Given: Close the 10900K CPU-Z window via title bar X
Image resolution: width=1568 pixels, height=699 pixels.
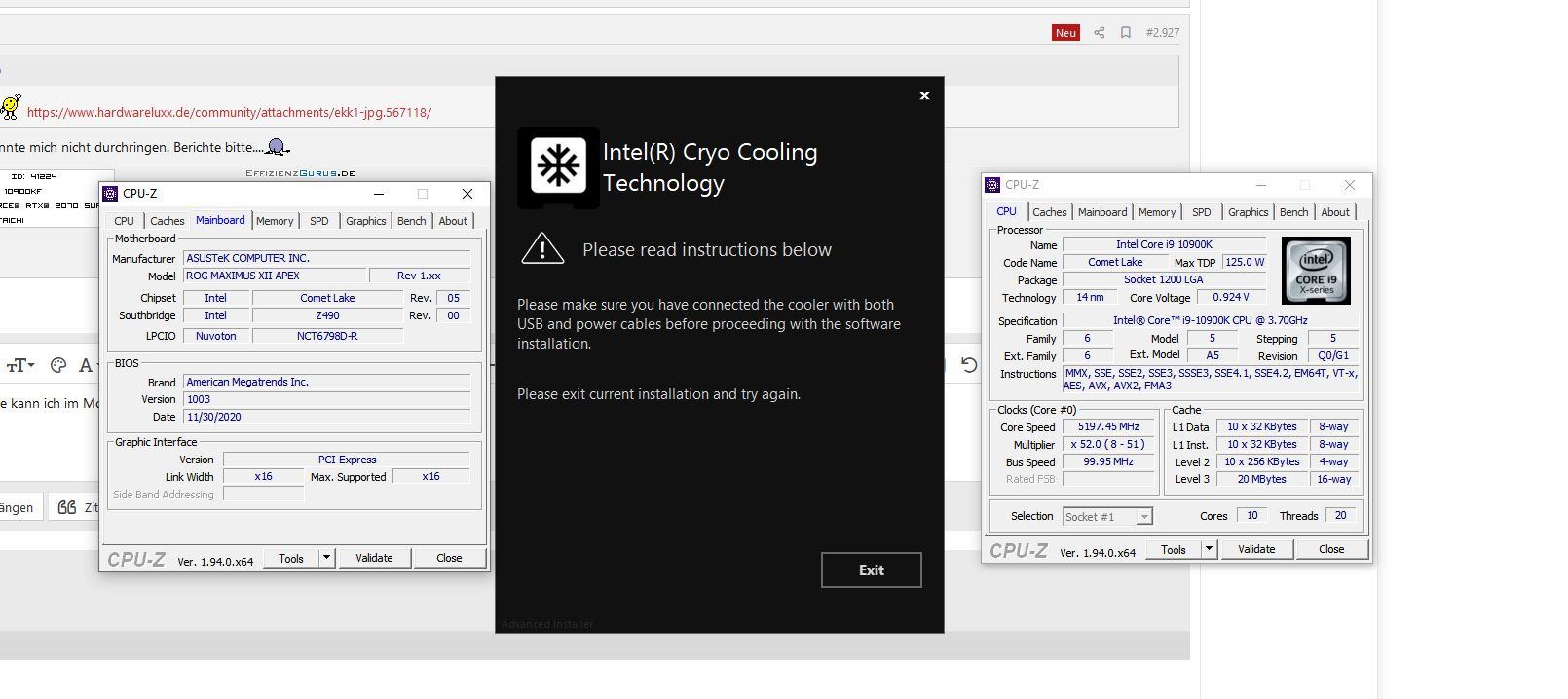Looking at the screenshot, I should click(1349, 185).
